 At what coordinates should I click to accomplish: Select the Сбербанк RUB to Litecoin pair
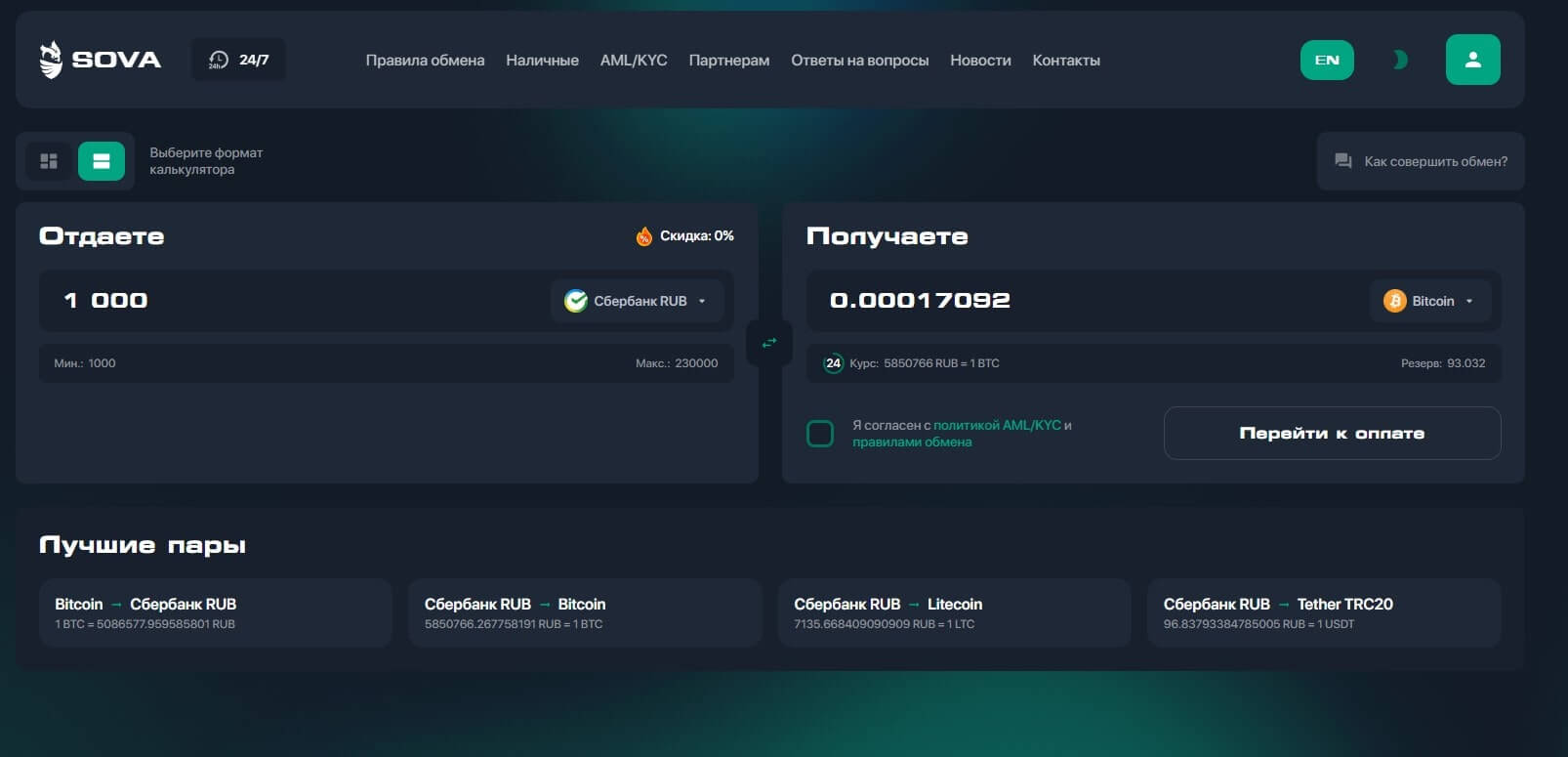(x=954, y=612)
